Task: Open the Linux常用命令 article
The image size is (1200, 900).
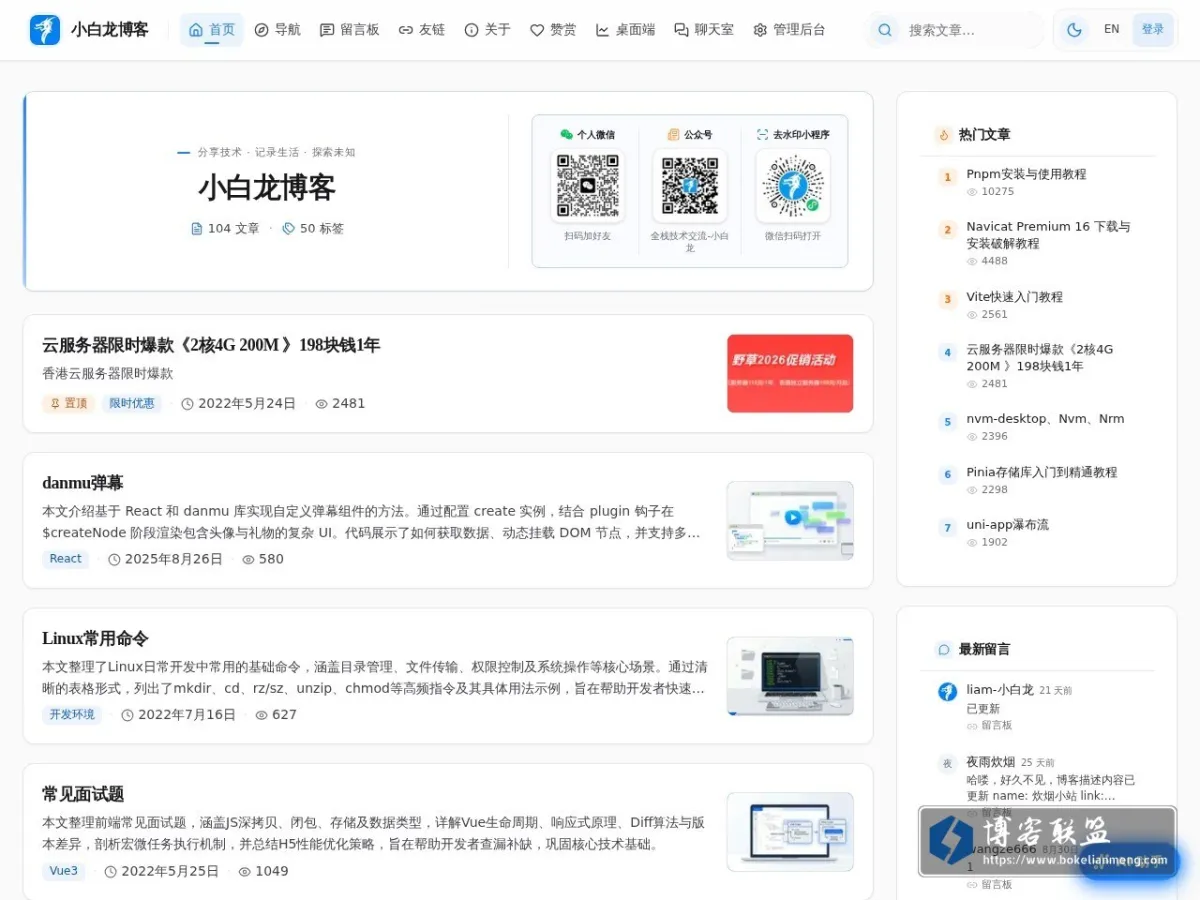Action: 96,638
